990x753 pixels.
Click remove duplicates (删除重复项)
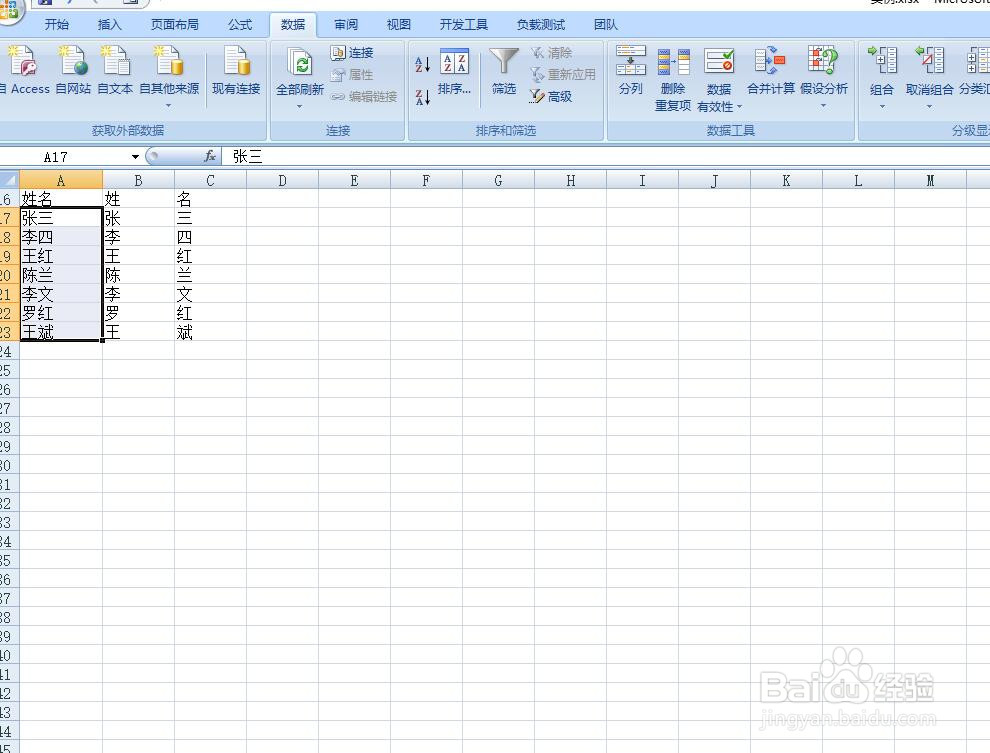(672, 79)
